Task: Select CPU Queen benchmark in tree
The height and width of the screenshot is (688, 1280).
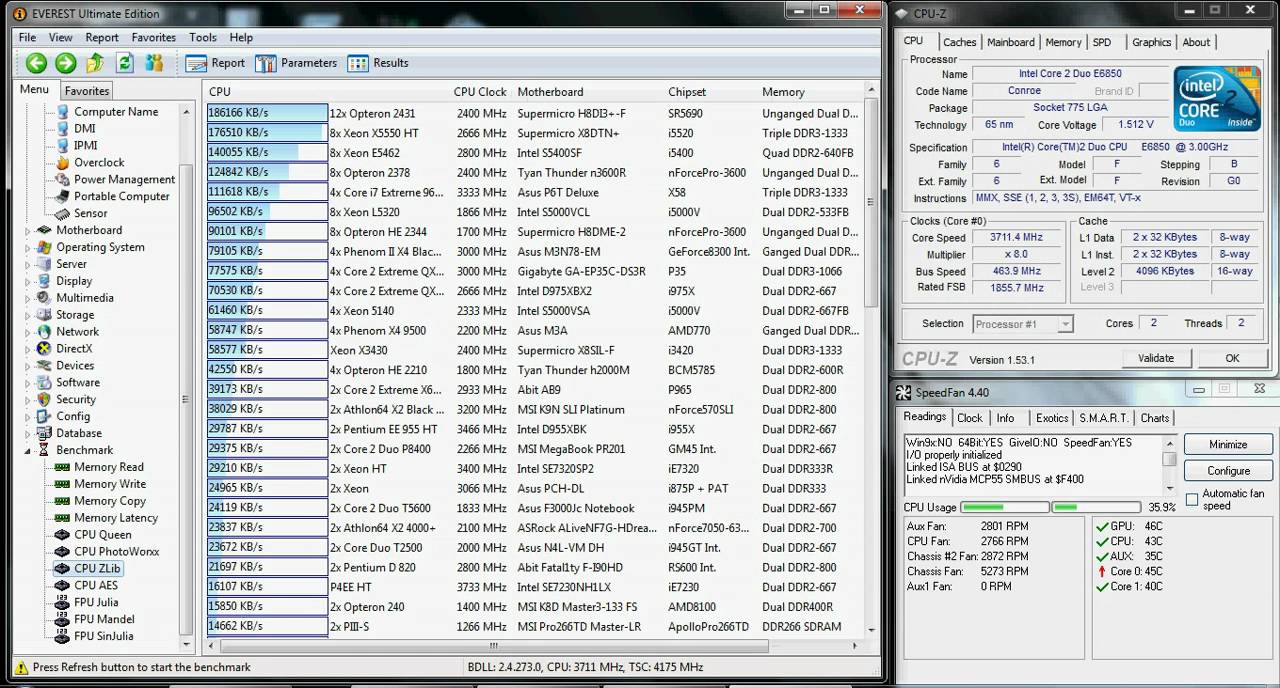Action: click(x=103, y=535)
